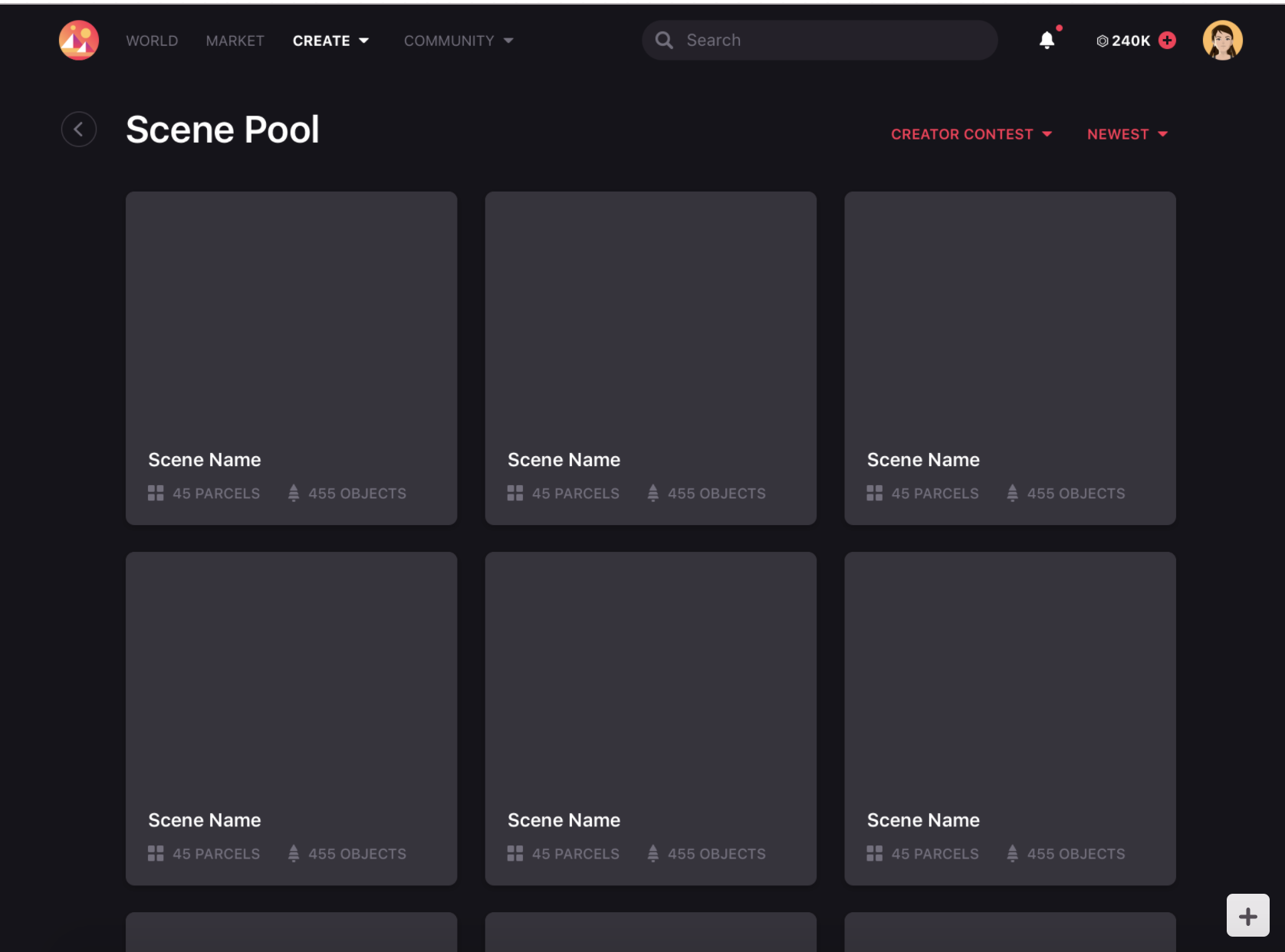Go to the Market nav item

tap(235, 41)
